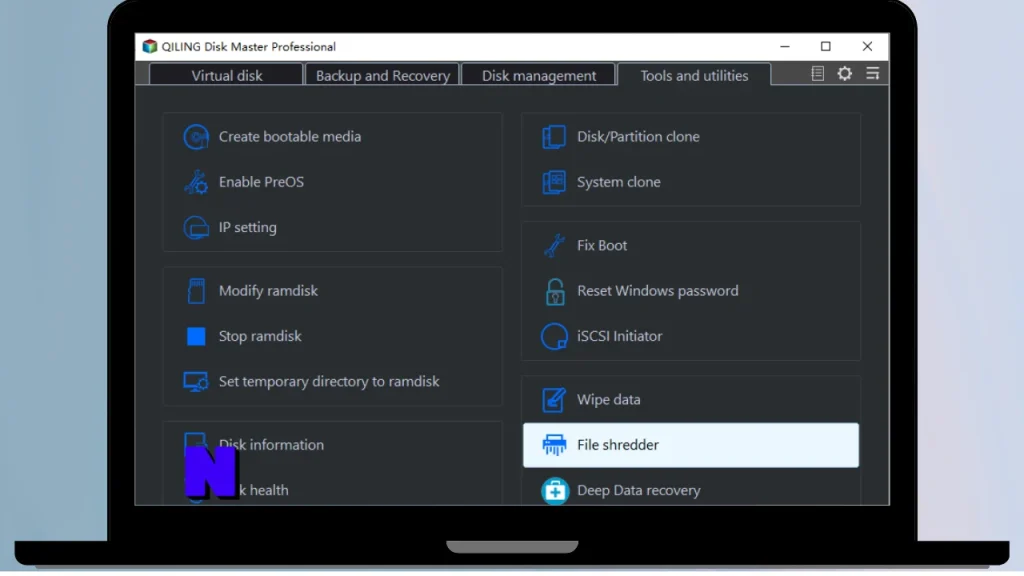Launch the Enable PreOS label
This screenshot has height=576, width=1024.
[x=261, y=182]
